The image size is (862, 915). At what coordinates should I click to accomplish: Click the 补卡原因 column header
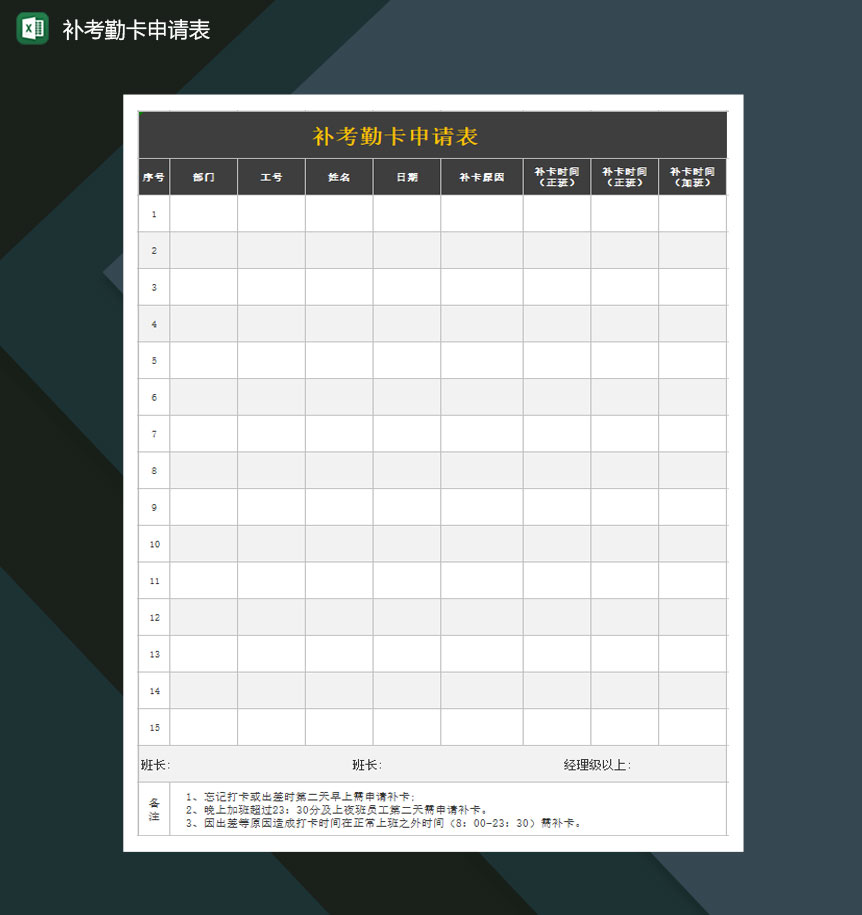[x=482, y=176]
